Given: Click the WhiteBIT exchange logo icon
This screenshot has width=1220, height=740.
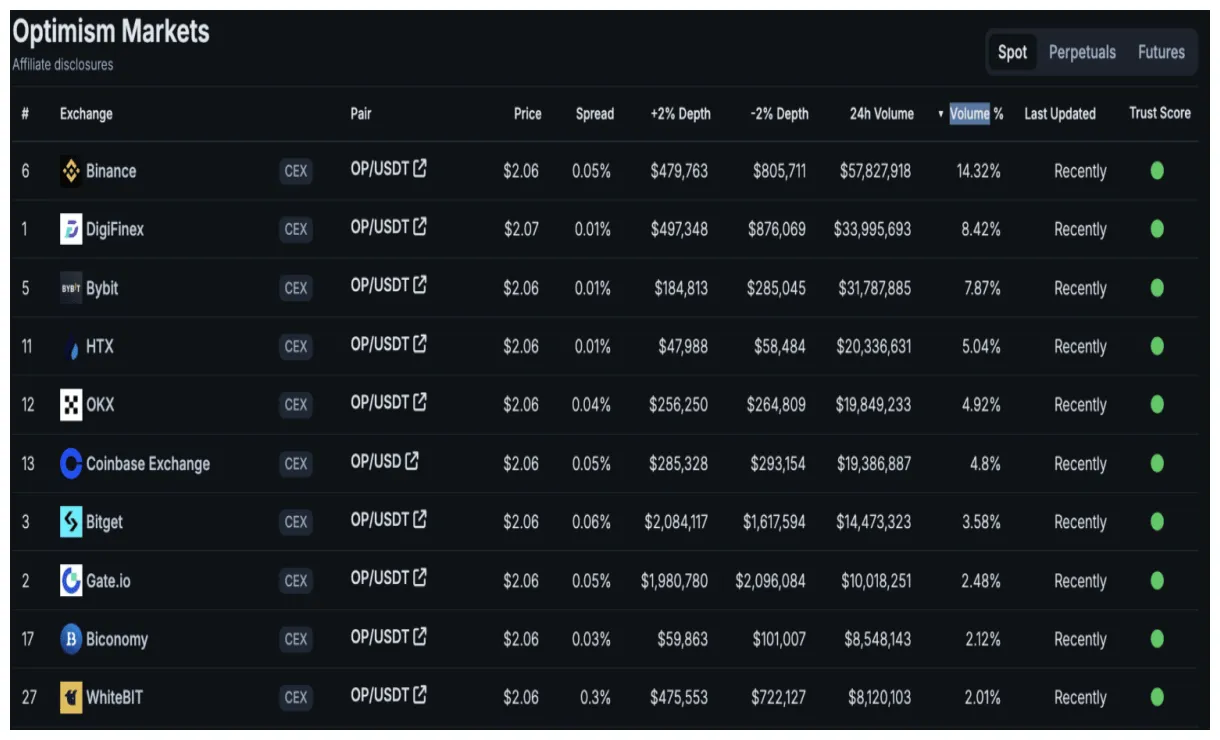Looking at the screenshot, I should tap(71, 697).
